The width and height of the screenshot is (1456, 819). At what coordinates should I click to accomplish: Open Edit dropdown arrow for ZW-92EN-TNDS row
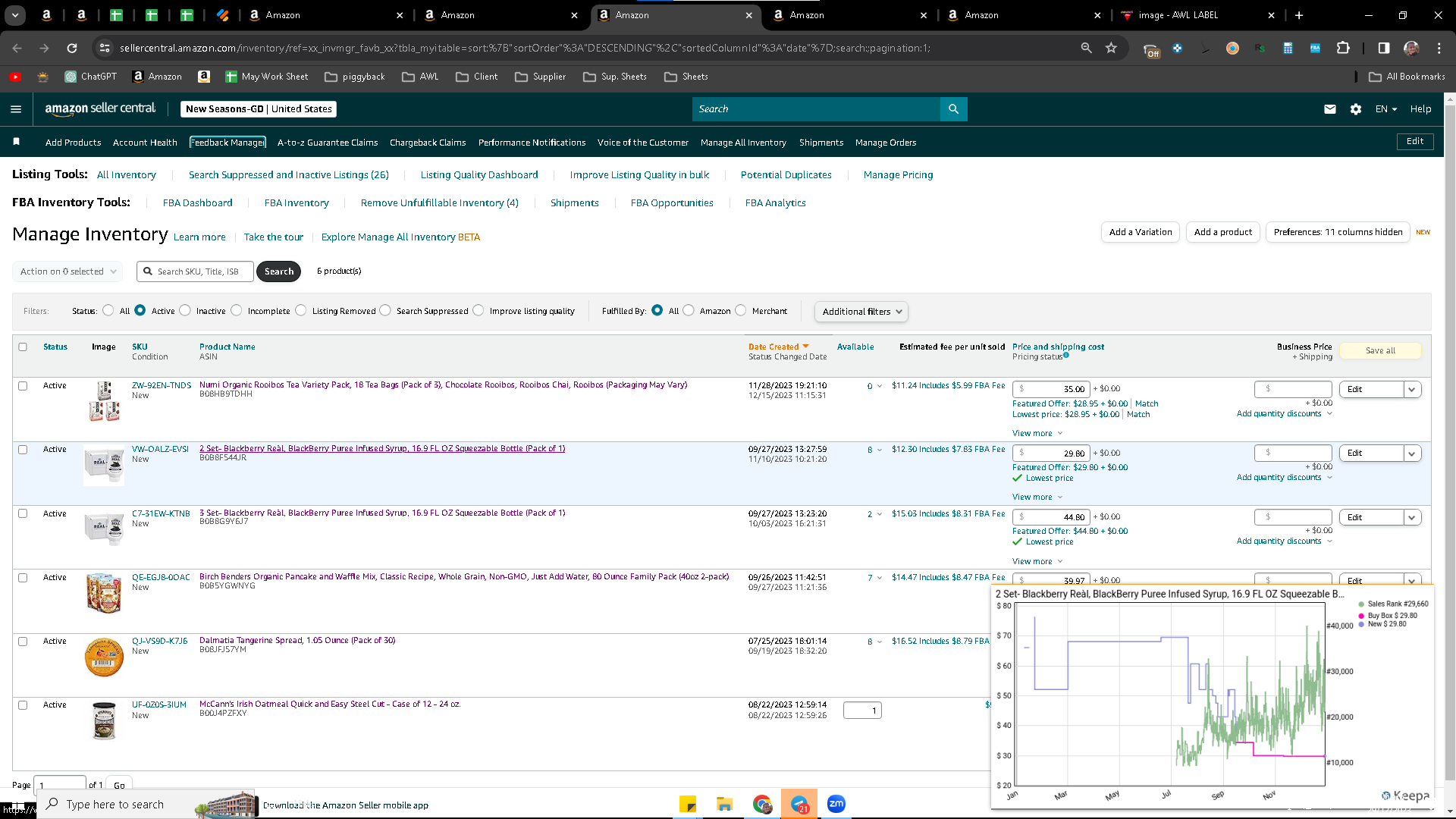pyautogui.click(x=1412, y=390)
